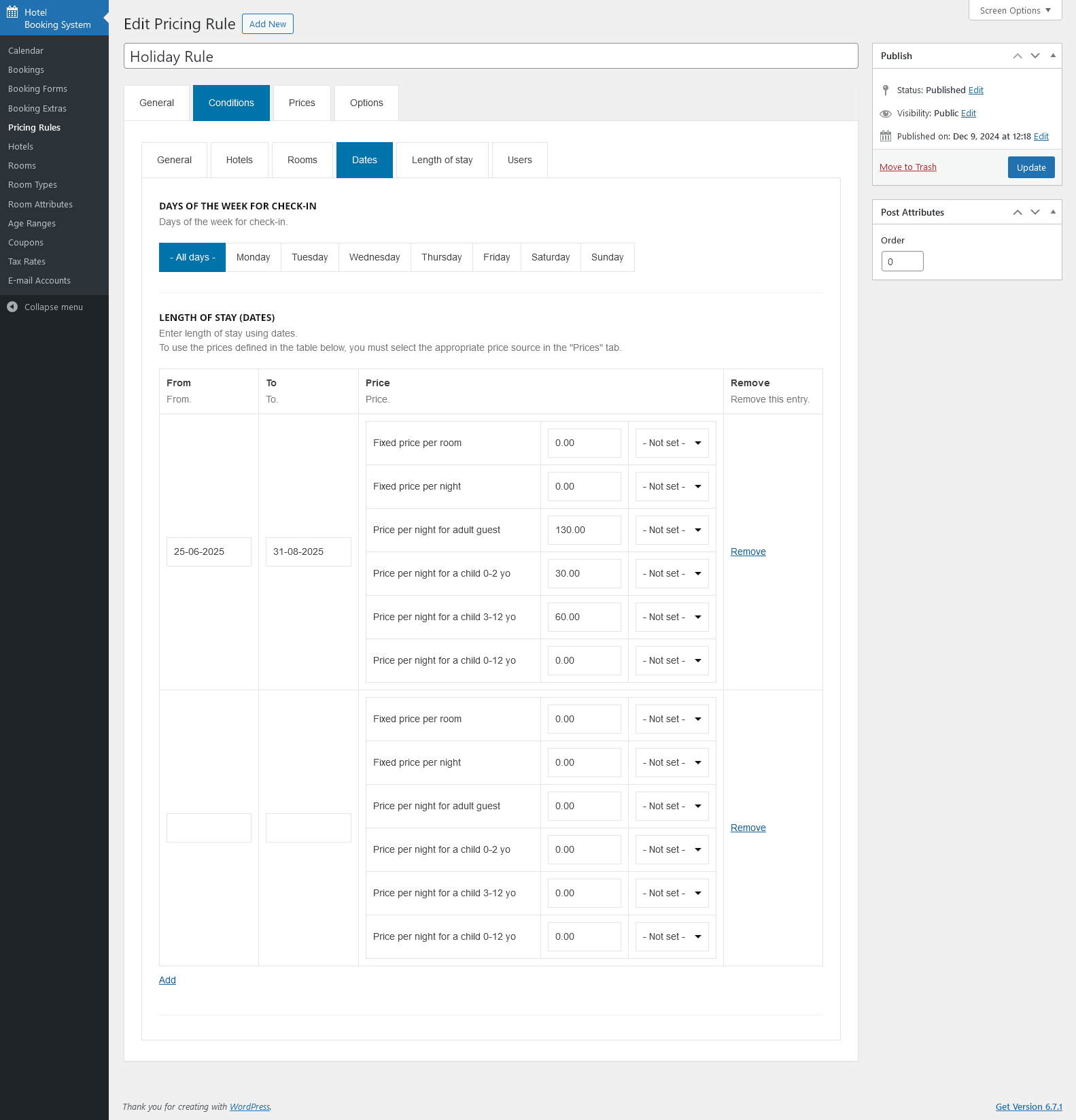Switch to the Rooms conditions sub-tab
The image size is (1076, 1120).
302,160
